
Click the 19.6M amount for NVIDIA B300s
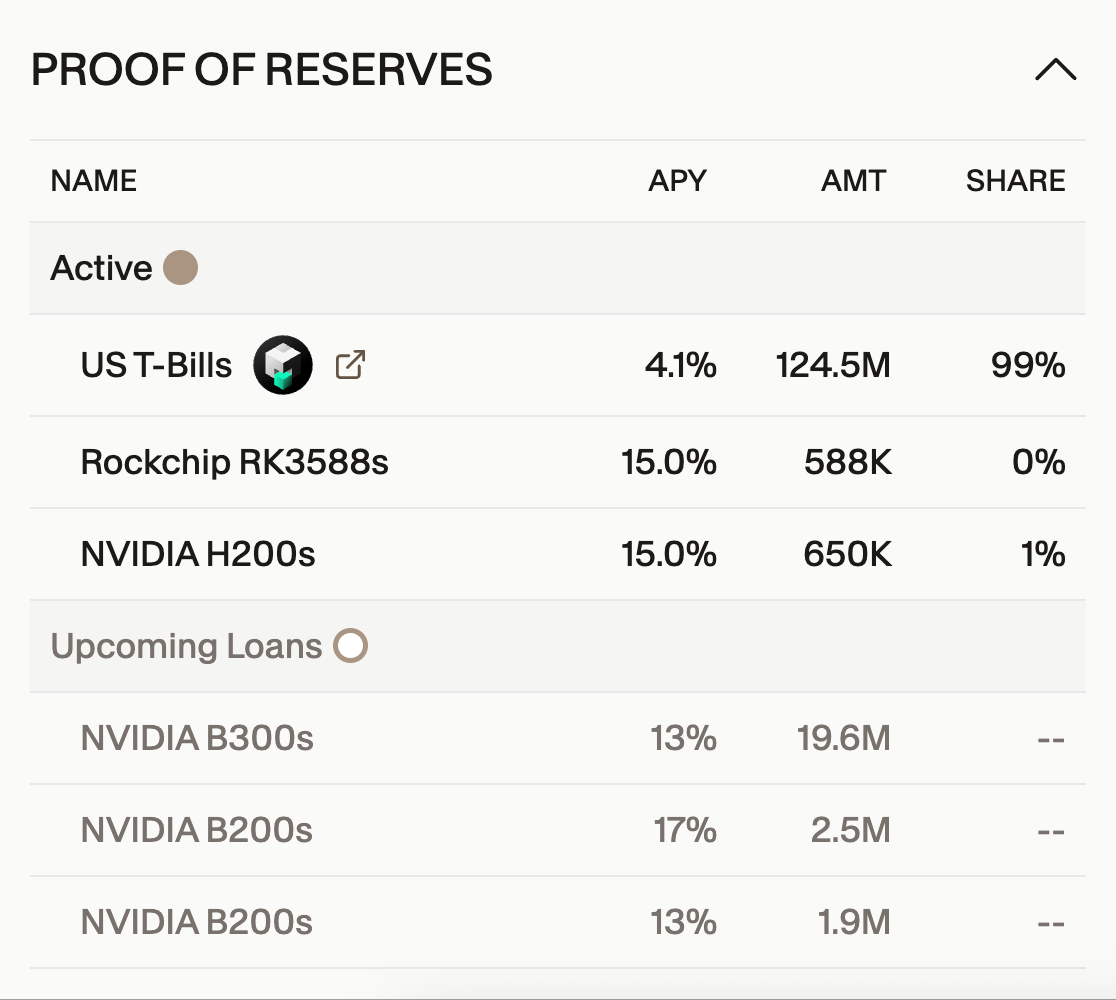pyautogui.click(x=843, y=739)
